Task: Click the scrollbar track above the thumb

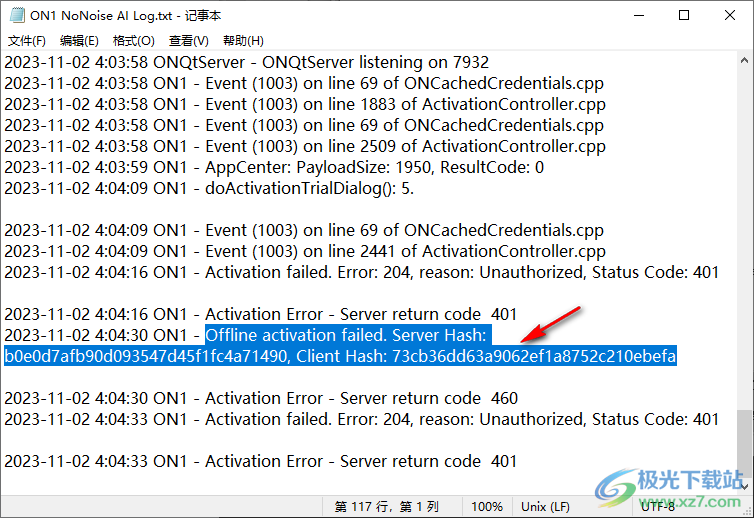Action: (x=744, y=230)
